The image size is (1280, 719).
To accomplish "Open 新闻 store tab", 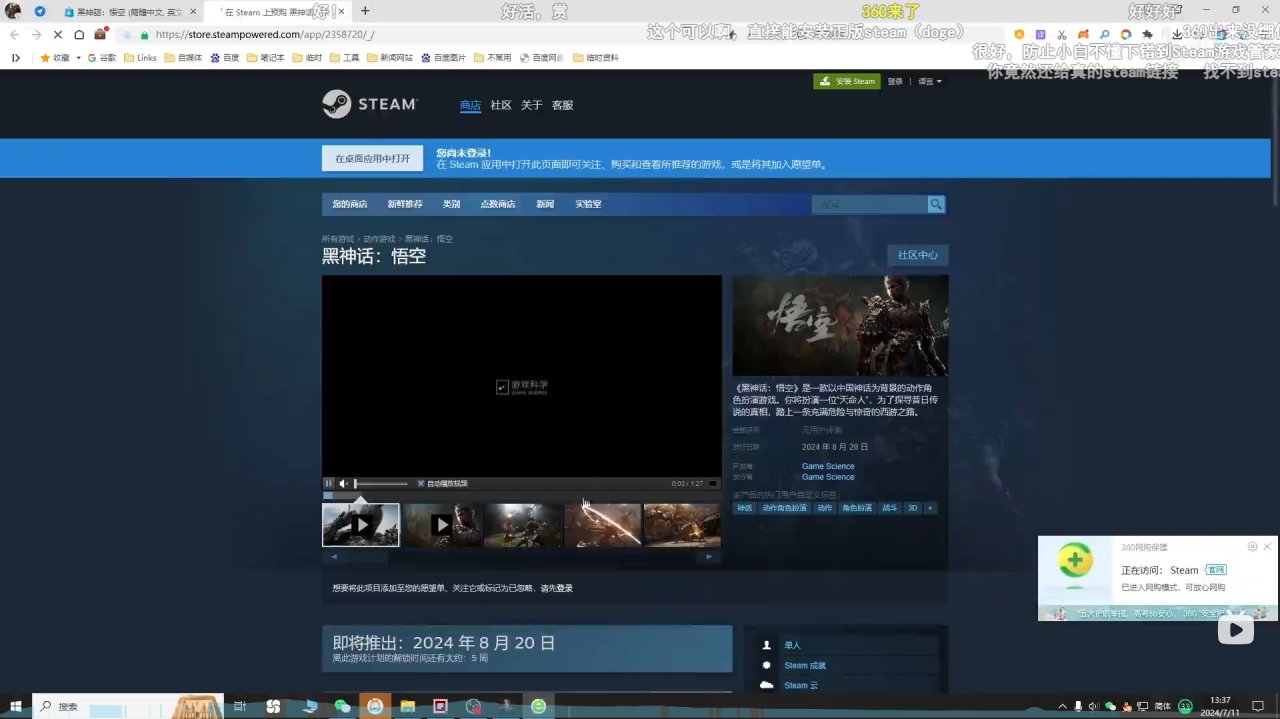I will click(545, 204).
